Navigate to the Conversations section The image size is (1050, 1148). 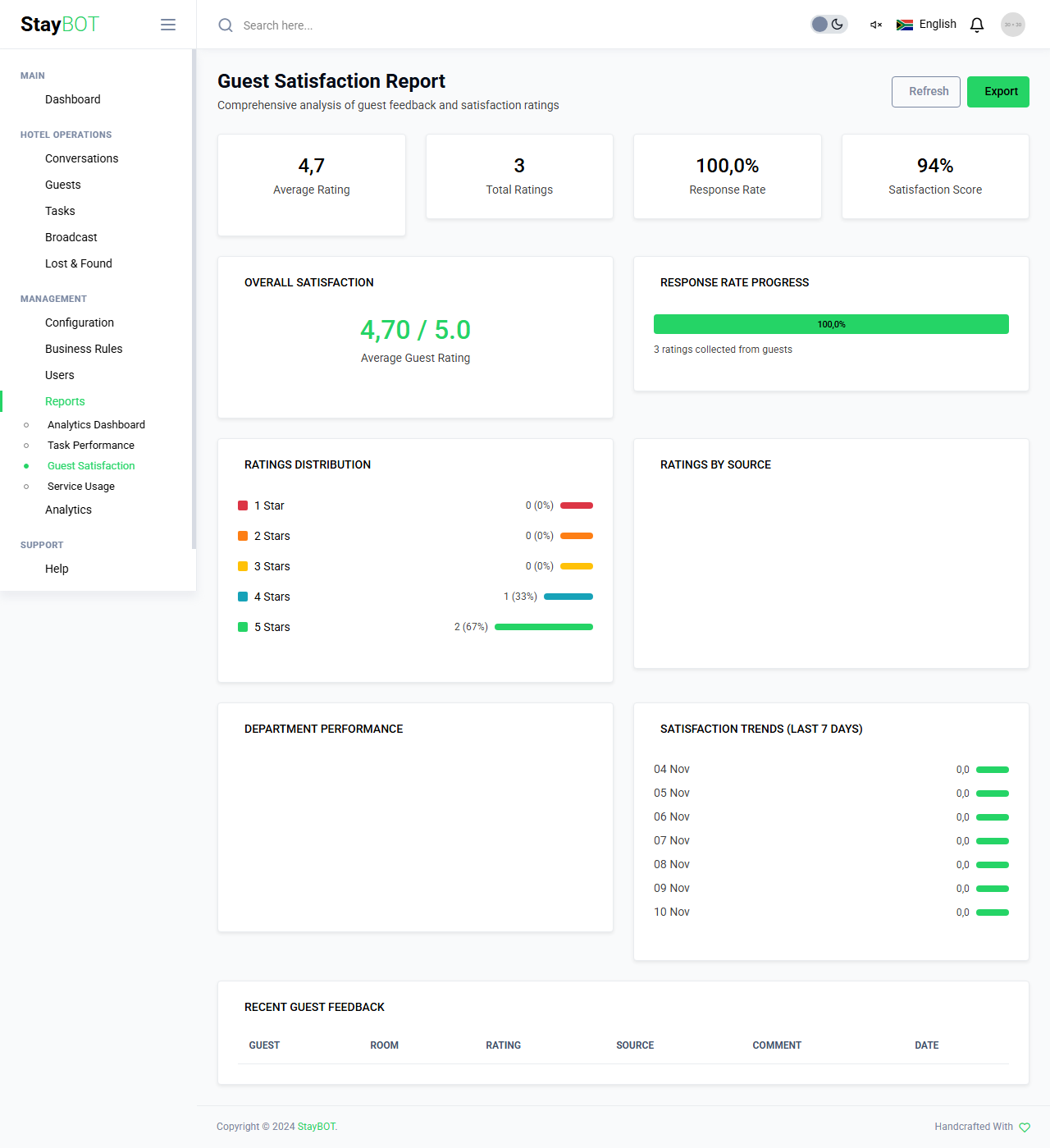click(81, 158)
